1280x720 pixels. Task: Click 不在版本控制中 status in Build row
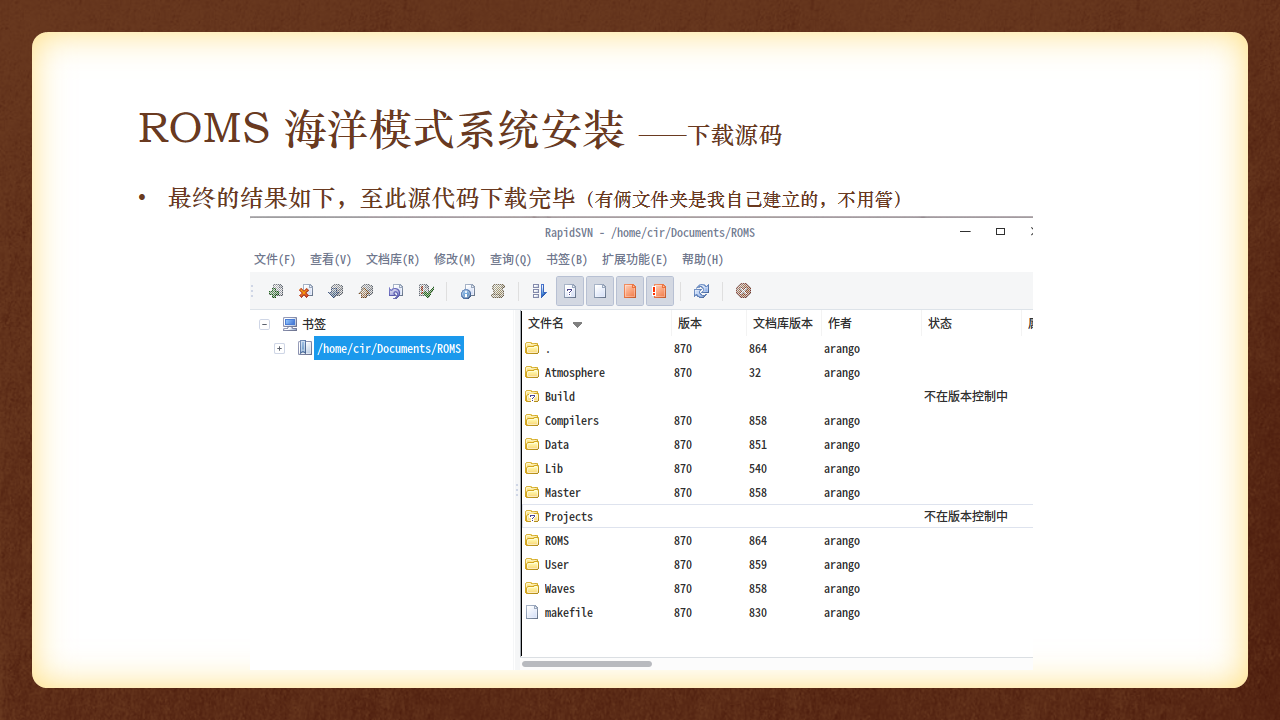966,396
